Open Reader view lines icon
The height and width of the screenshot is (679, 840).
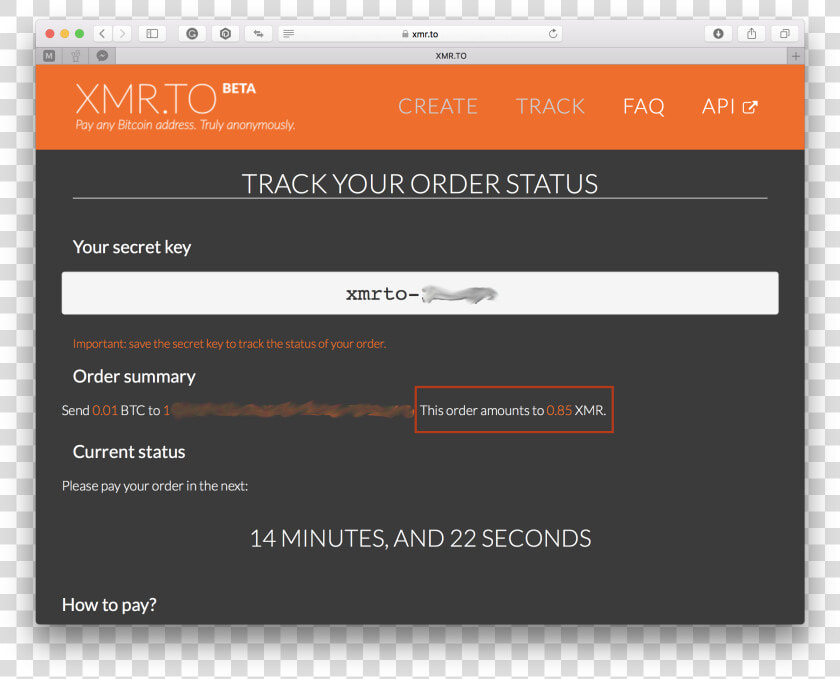(288, 34)
